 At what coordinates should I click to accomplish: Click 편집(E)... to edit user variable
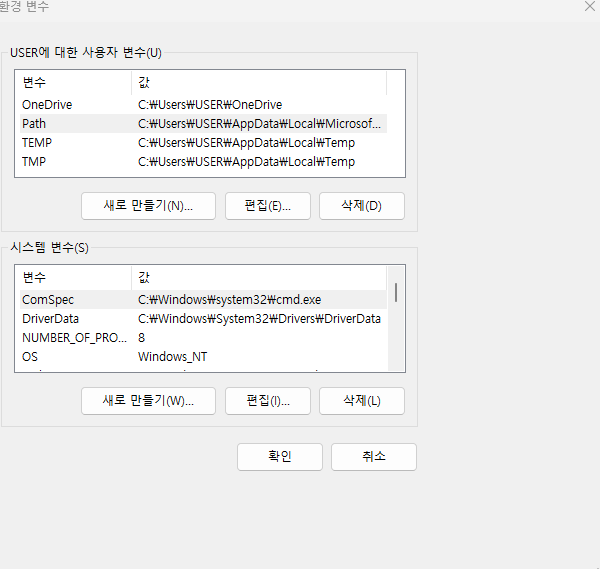click(x=267, y=206)
